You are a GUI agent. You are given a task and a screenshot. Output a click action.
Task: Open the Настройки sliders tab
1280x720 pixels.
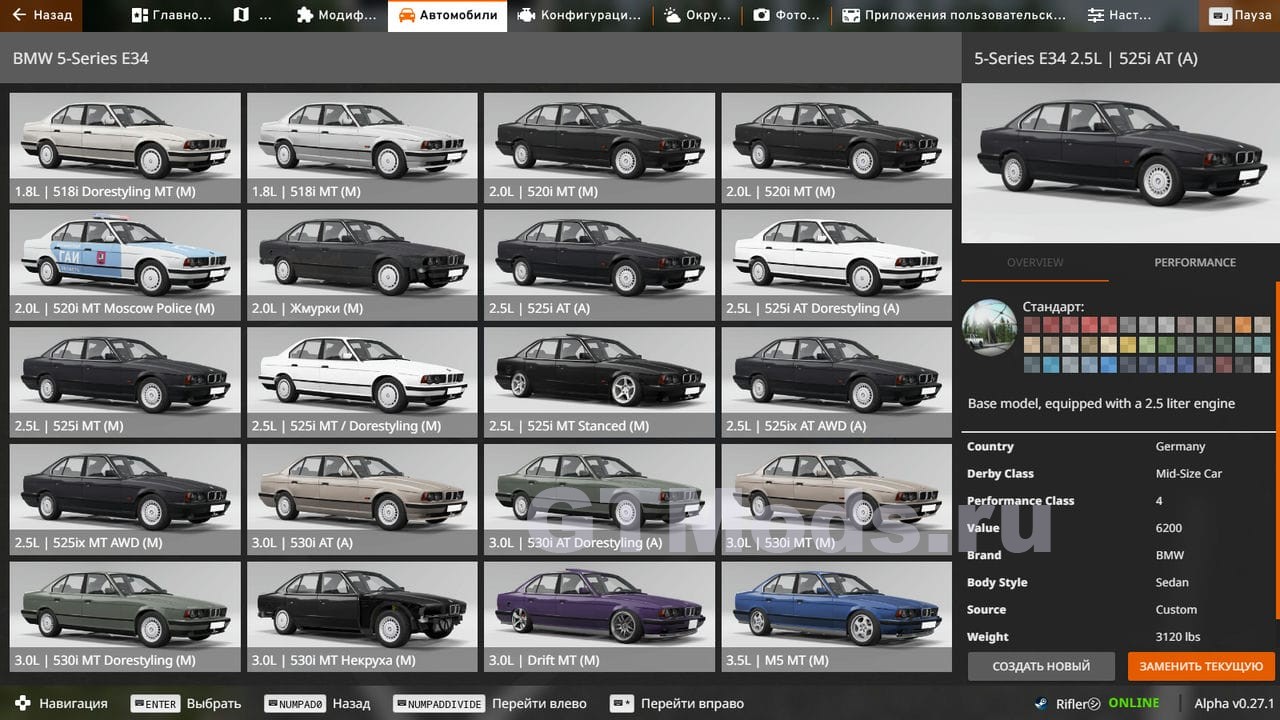click(x=1119, y=15)
